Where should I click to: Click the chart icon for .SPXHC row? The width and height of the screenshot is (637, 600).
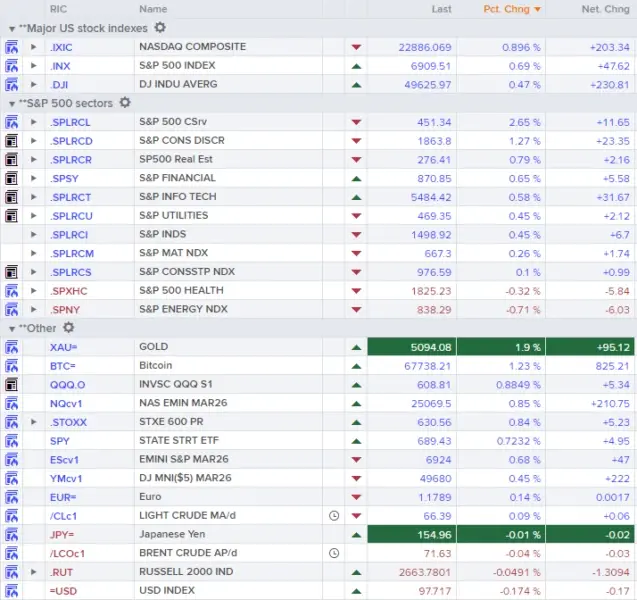(x=11, y=291)
